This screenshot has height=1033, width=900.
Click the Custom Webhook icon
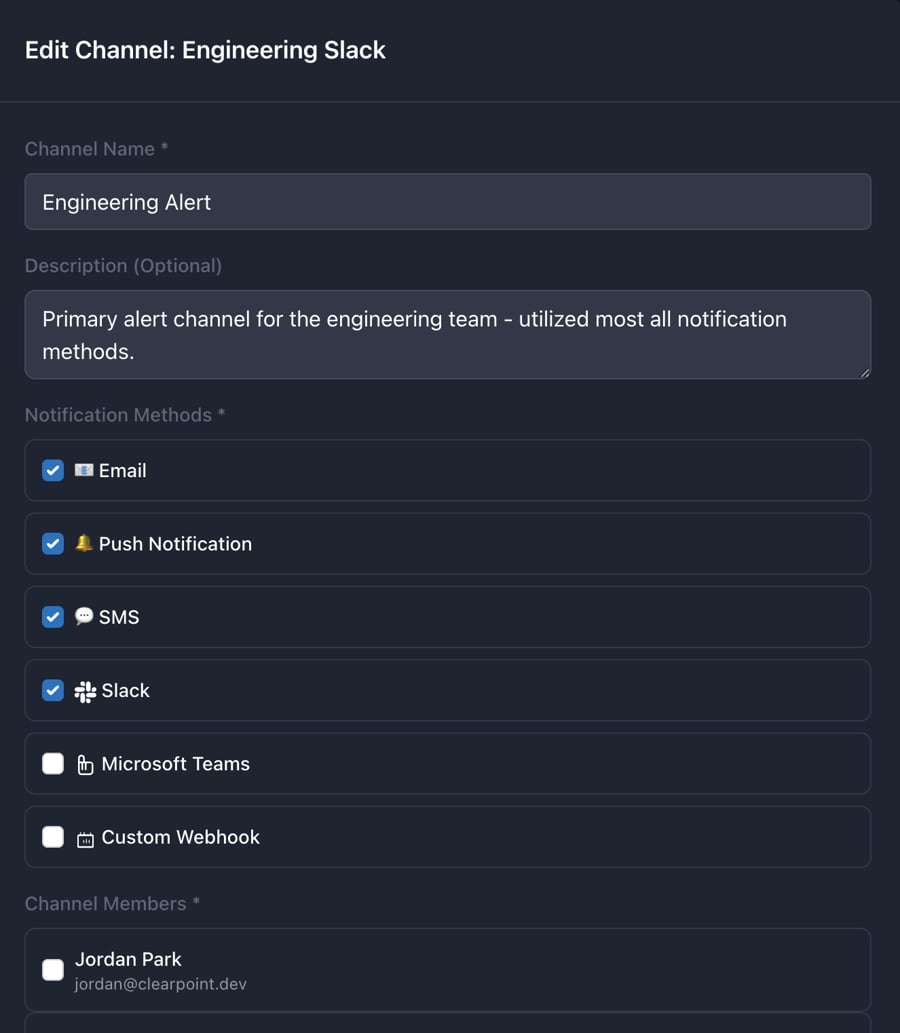86,837
